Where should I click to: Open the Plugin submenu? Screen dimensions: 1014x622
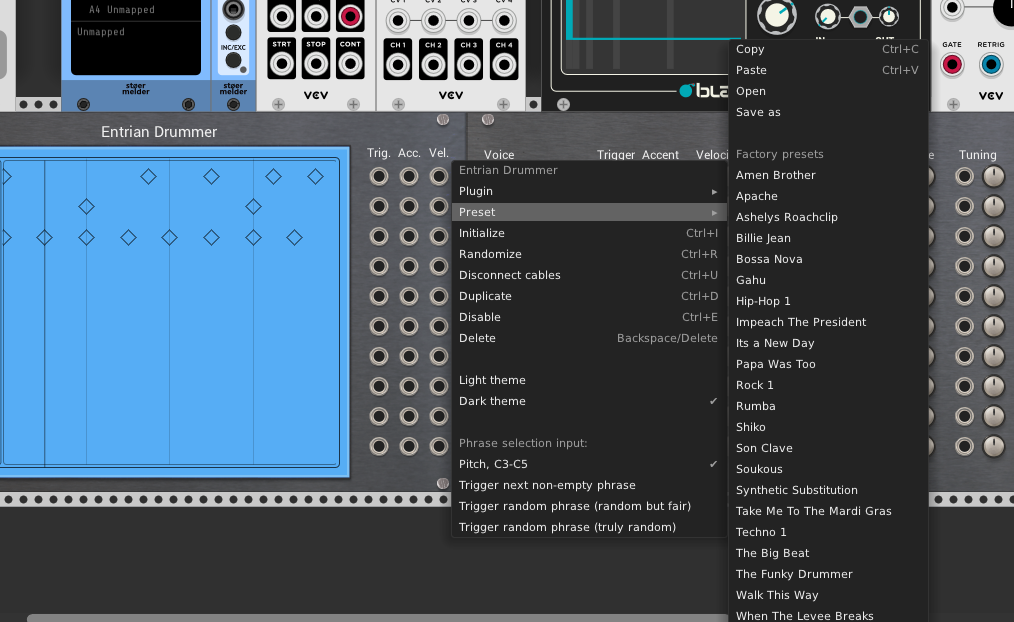pos(588,191)
